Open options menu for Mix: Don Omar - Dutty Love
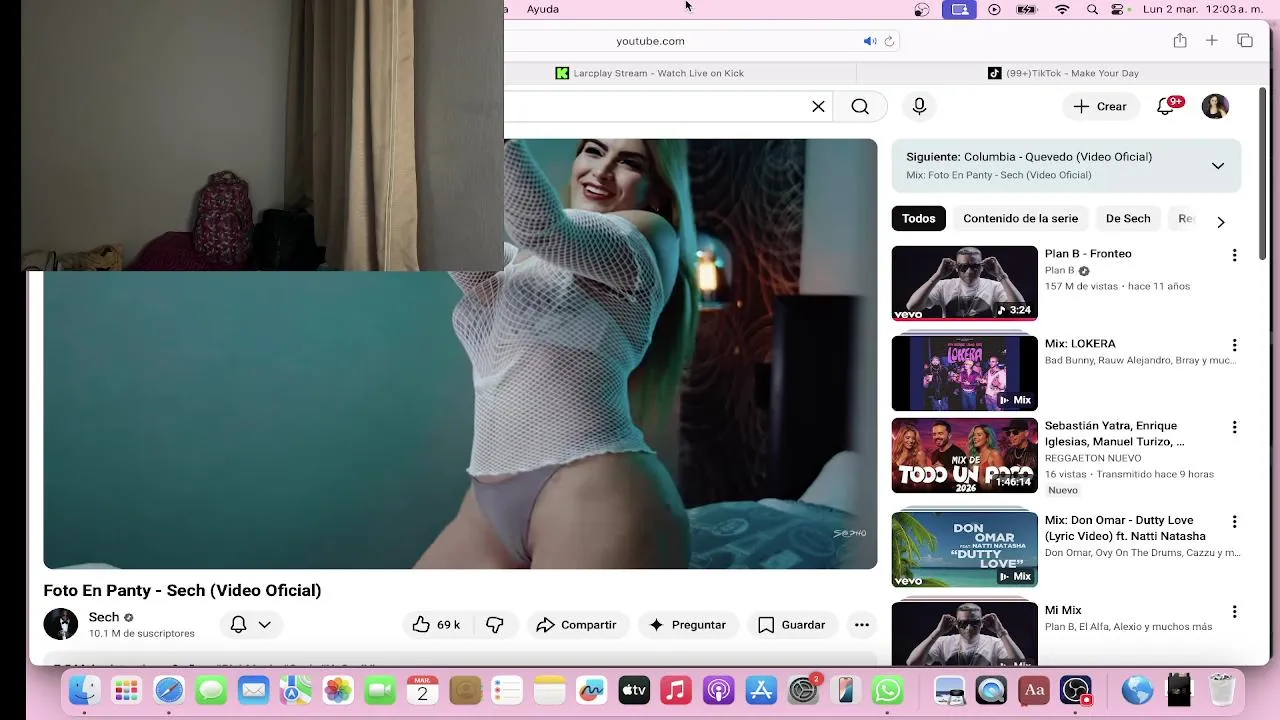The width and height of the screenshot is (1280, 720). pos(1234,522)
